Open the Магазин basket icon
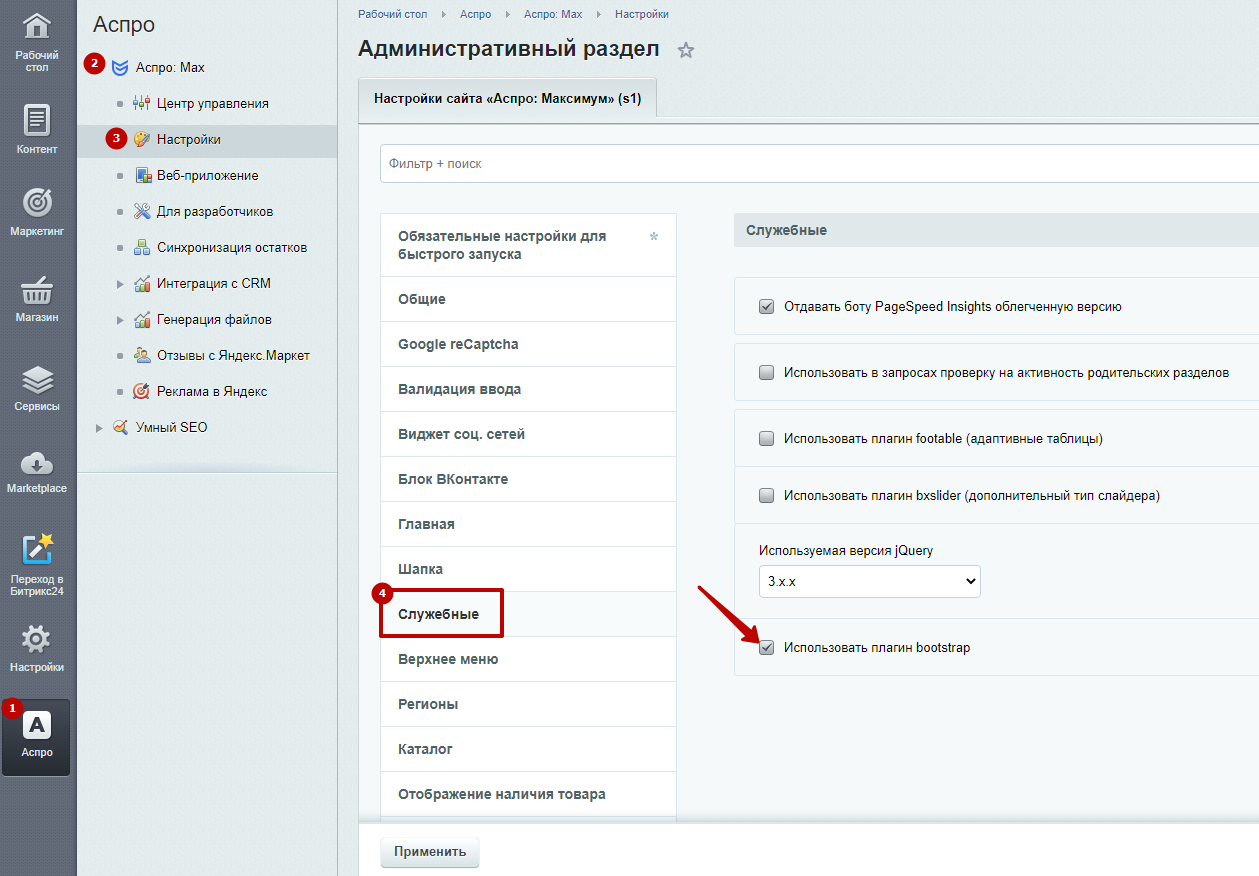The height and width of the screenshot is (876, 1259). pyautogui.click(x=37, y=291)
